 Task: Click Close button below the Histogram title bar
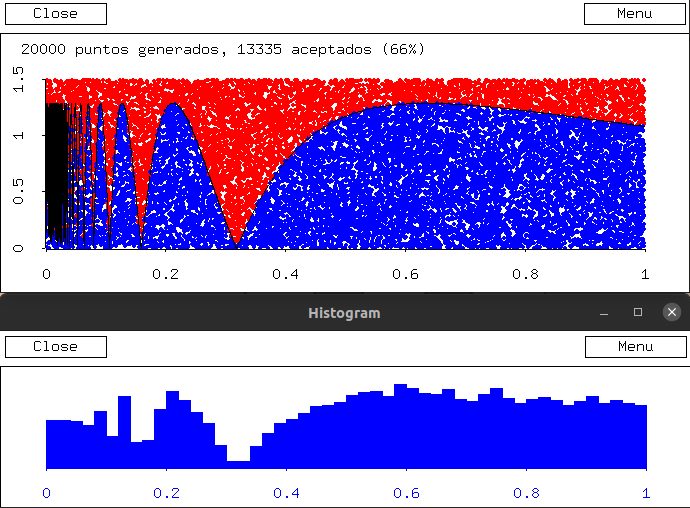(55, 347)
